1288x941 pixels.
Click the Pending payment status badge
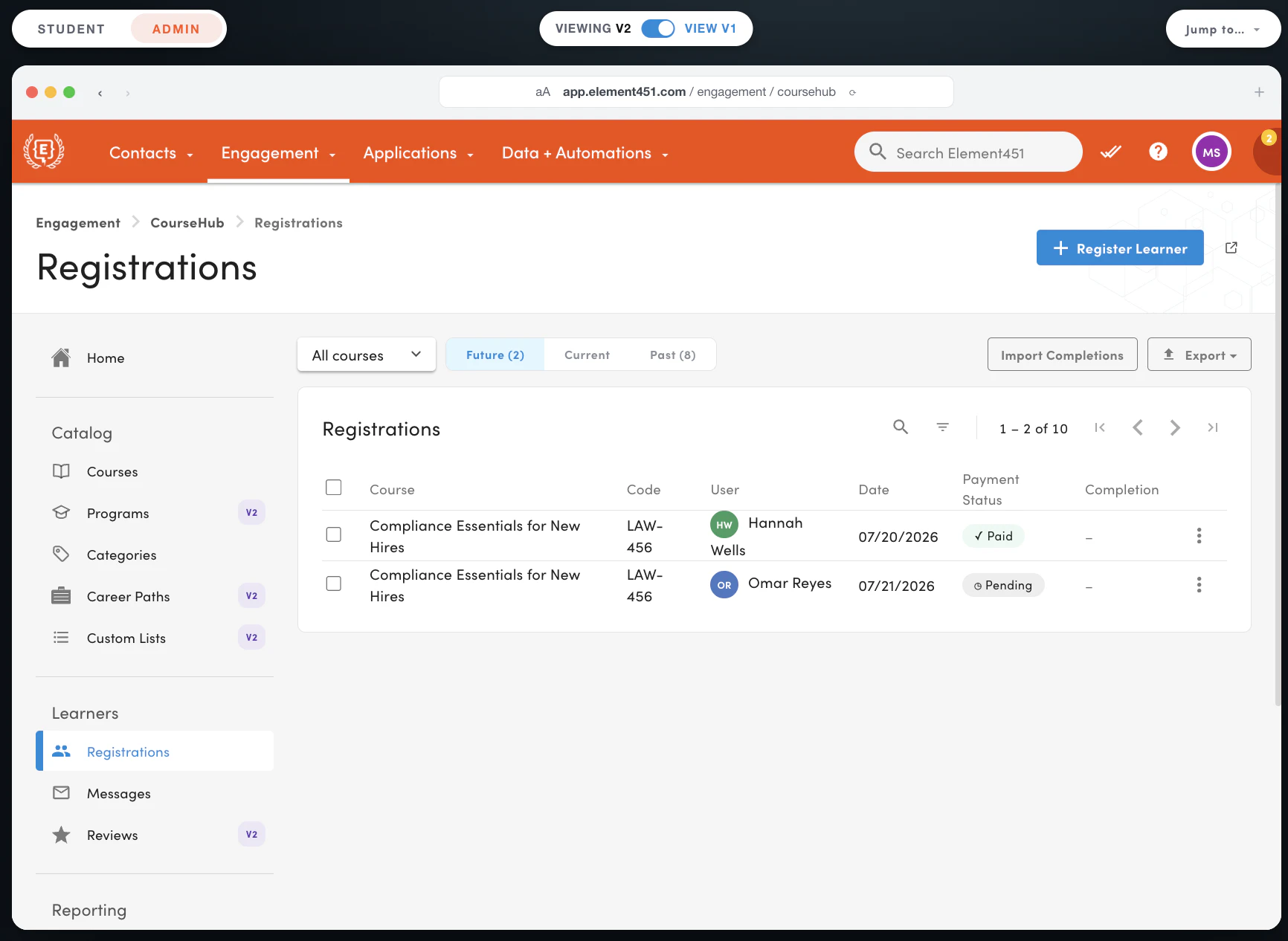[x=1003, y=585]
